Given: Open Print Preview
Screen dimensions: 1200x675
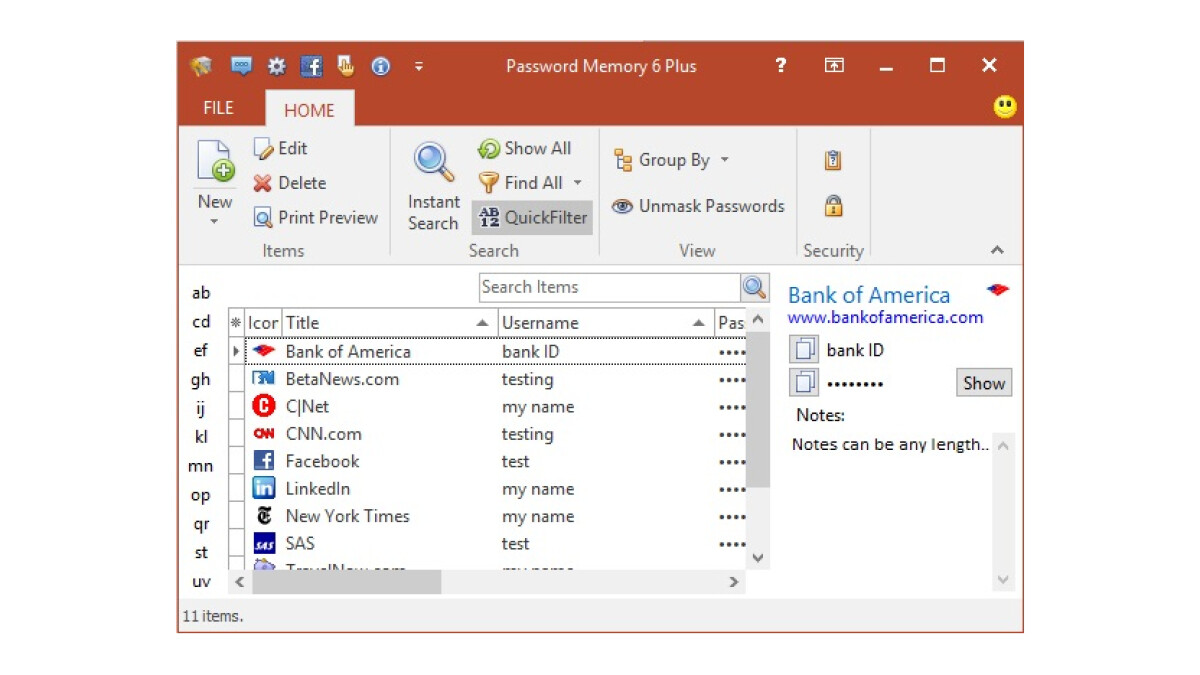Looking at the screenshot, I should click(x=315, y=217).
